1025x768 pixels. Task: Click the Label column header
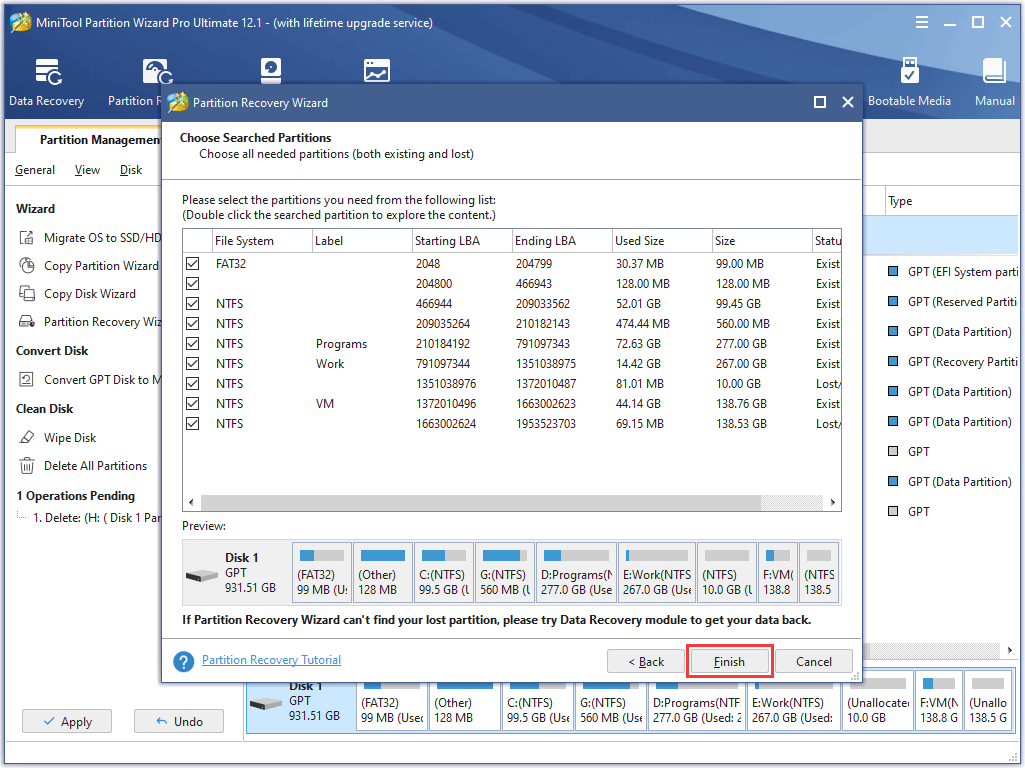tap(362, 241)
